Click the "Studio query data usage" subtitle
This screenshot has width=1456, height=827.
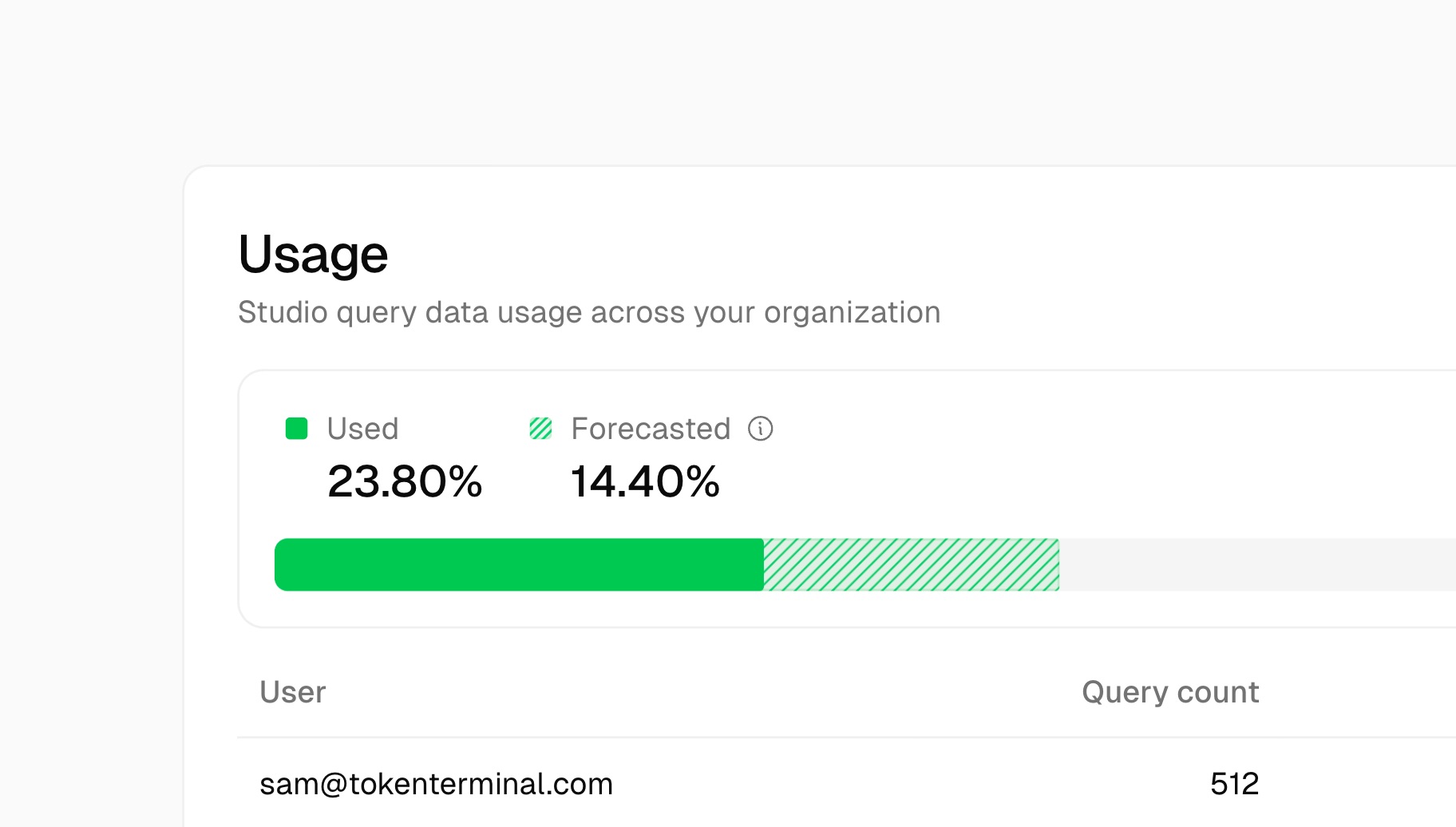pos(589,312)
